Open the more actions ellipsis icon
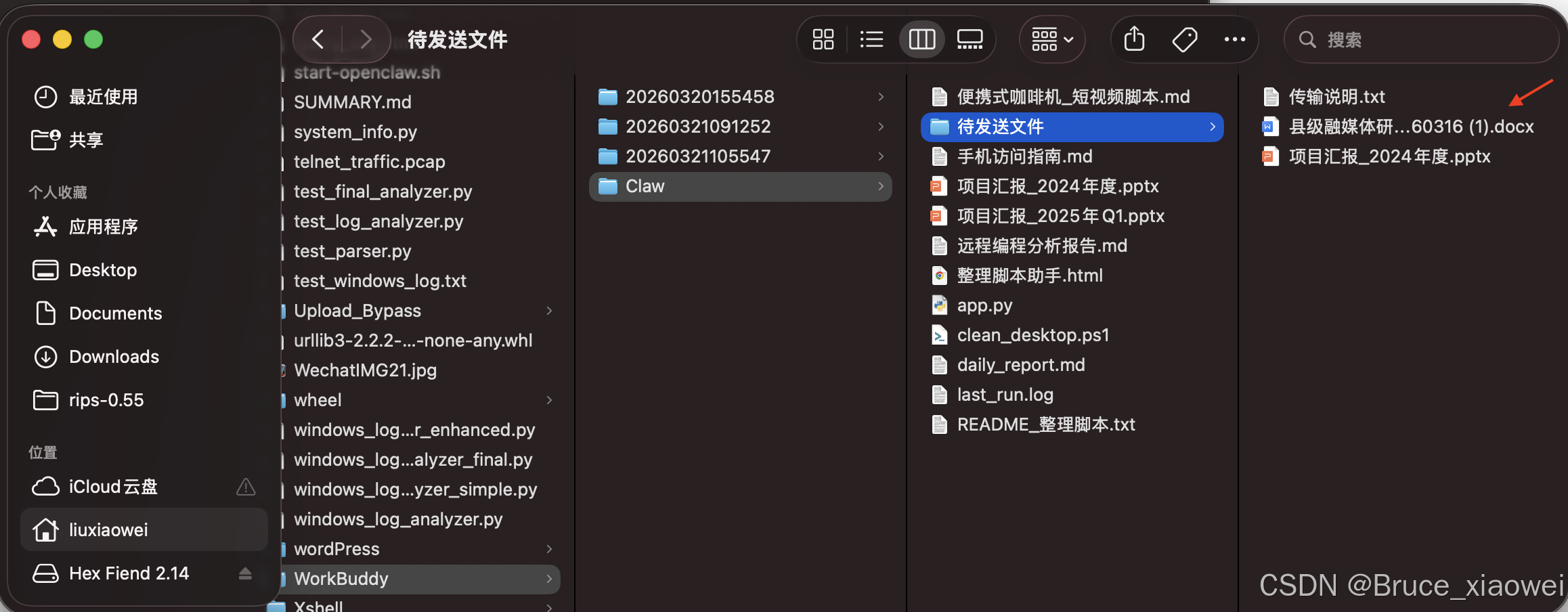 (1234, 39)
